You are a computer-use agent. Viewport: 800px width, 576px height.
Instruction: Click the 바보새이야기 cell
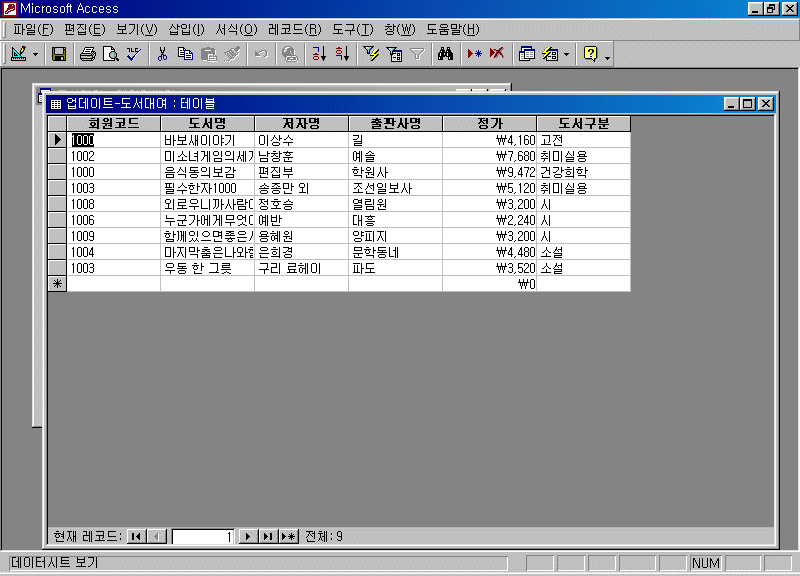pos(208,140)
